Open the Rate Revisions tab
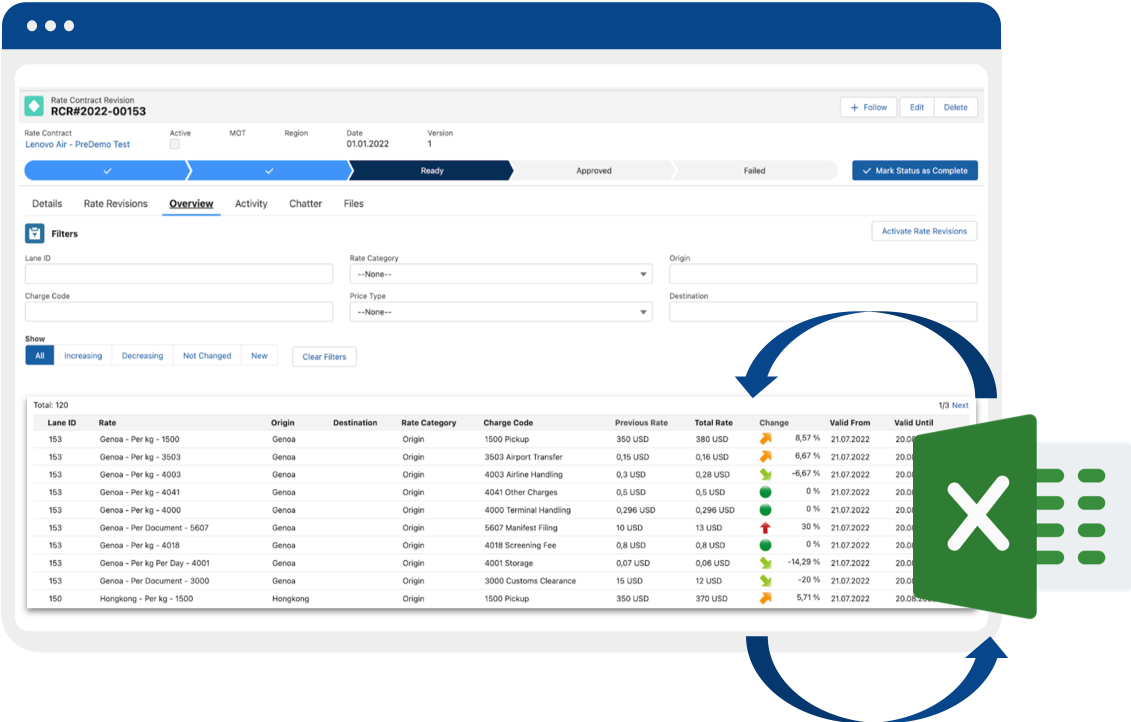 point(115,203)
